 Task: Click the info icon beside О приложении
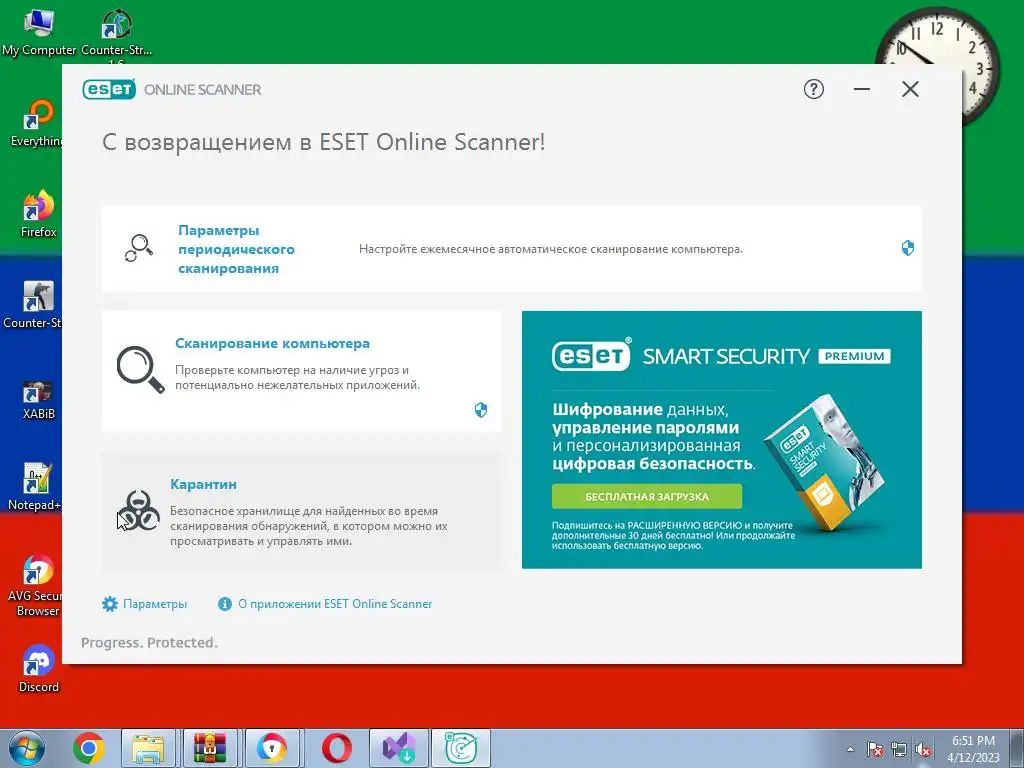225,604
